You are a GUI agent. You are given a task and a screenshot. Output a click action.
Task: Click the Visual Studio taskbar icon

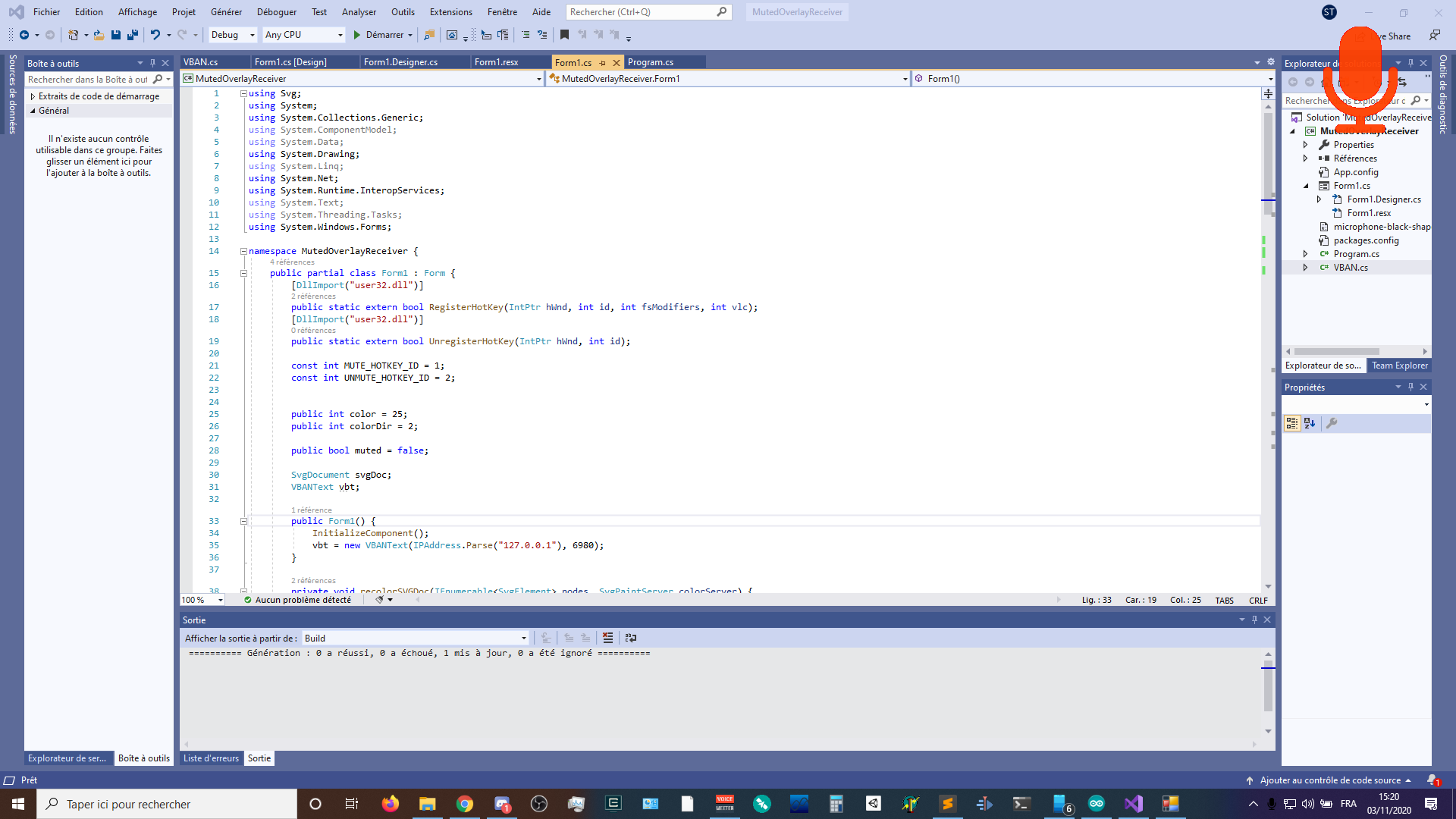[x=1134, y=804]
